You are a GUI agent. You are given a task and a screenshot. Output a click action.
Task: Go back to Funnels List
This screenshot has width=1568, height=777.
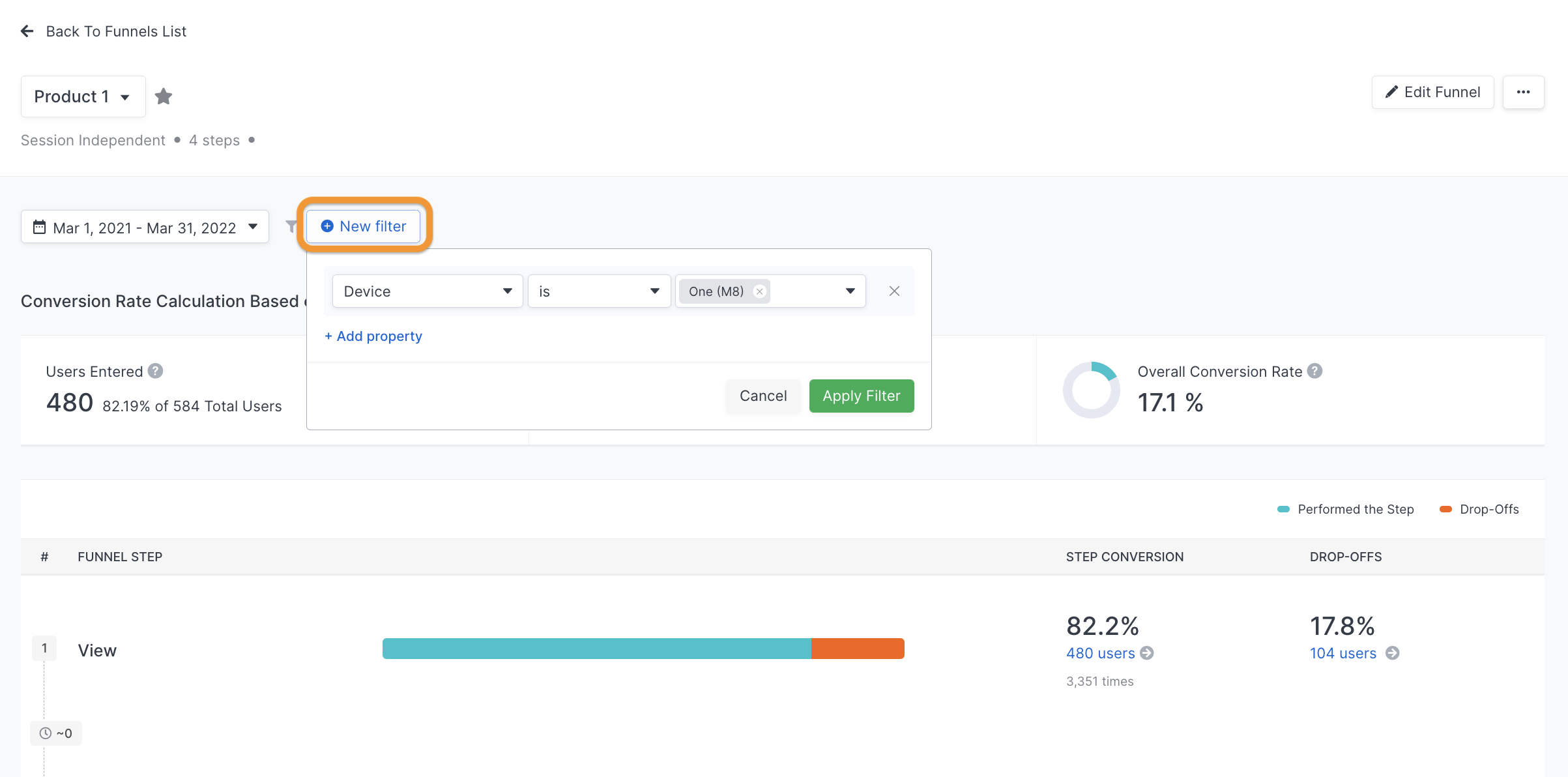pyautogui.click(x=116, y=31)
